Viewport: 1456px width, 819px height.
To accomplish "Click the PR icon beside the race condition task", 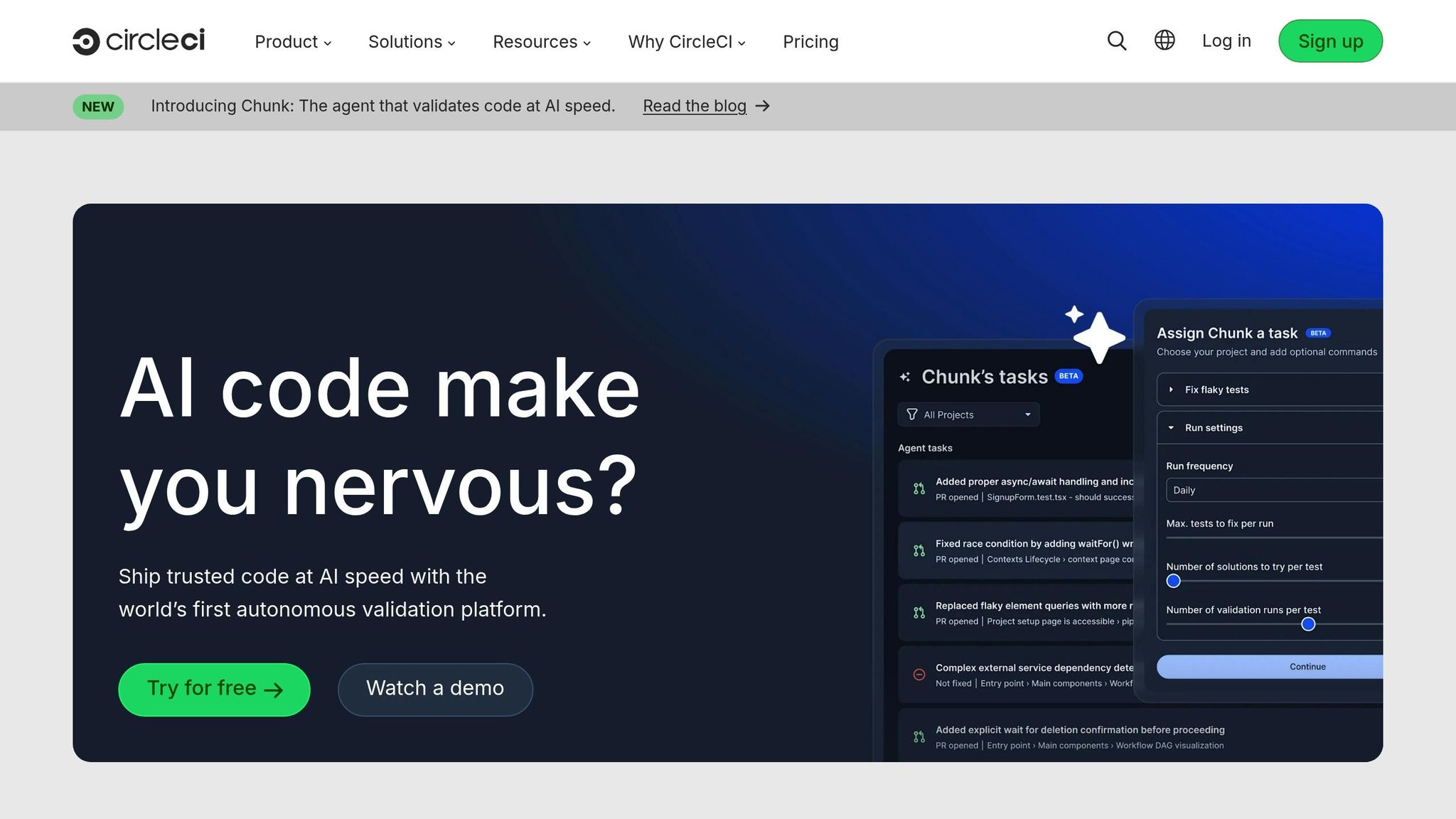I will click(x=918, y=550).
